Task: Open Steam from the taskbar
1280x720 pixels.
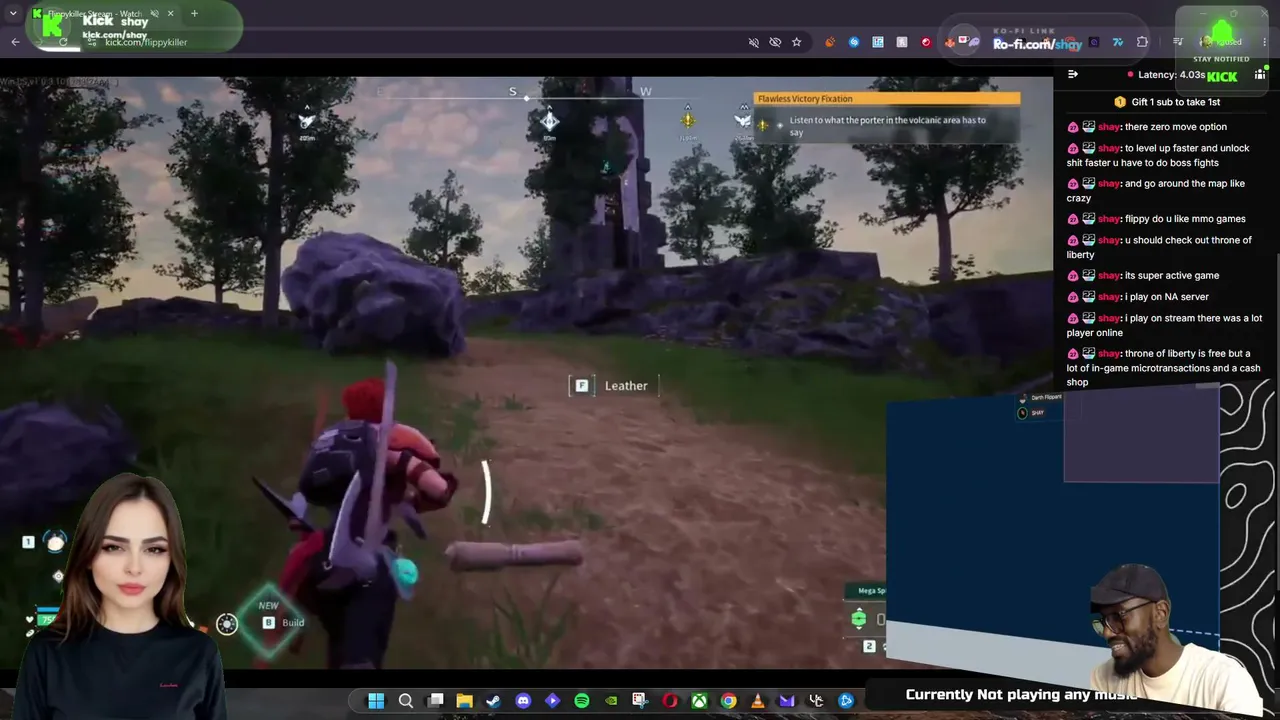Action: click(493, 701)
